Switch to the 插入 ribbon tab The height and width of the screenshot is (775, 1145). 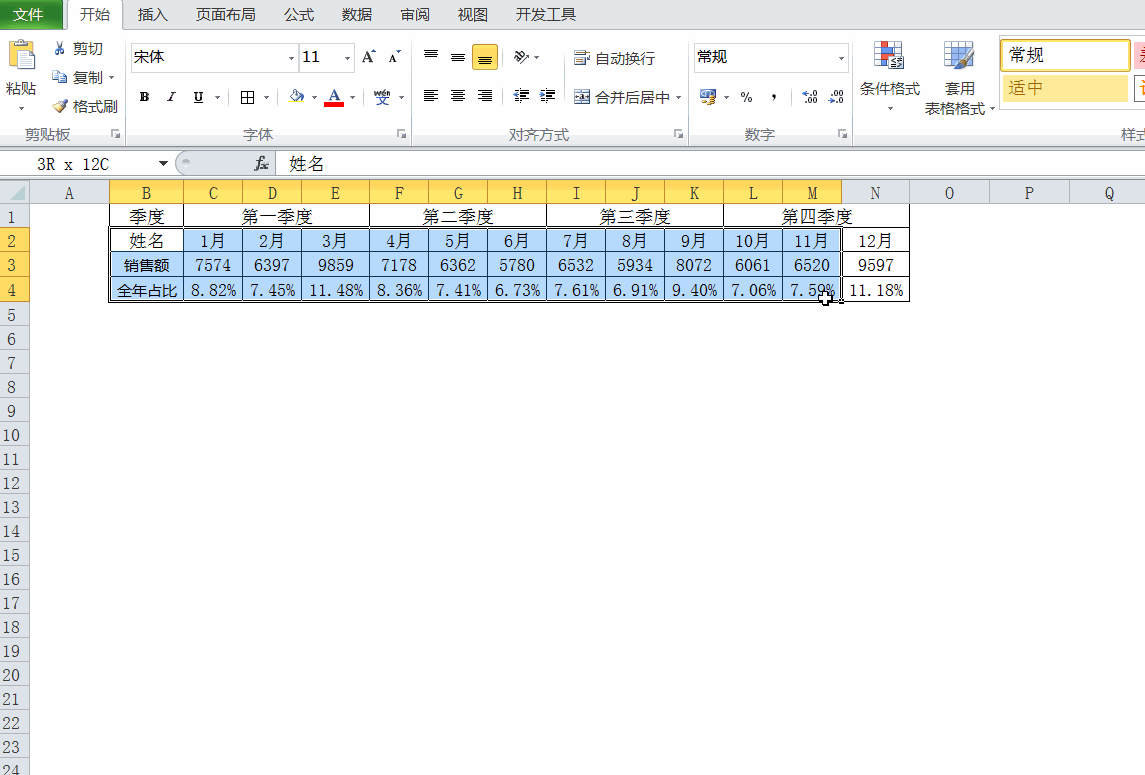pos(152,15)
